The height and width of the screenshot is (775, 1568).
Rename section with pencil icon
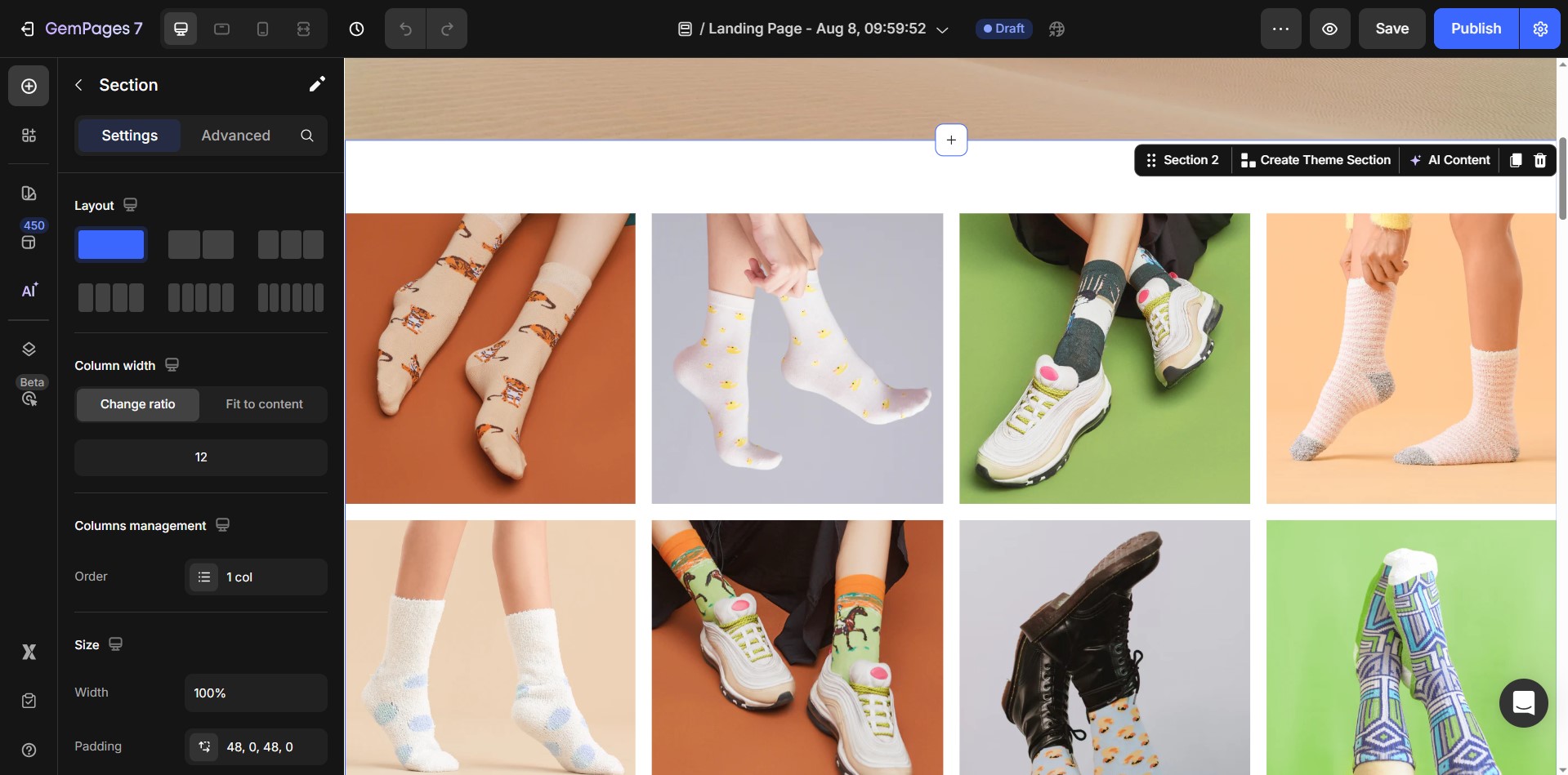point(317,84)
